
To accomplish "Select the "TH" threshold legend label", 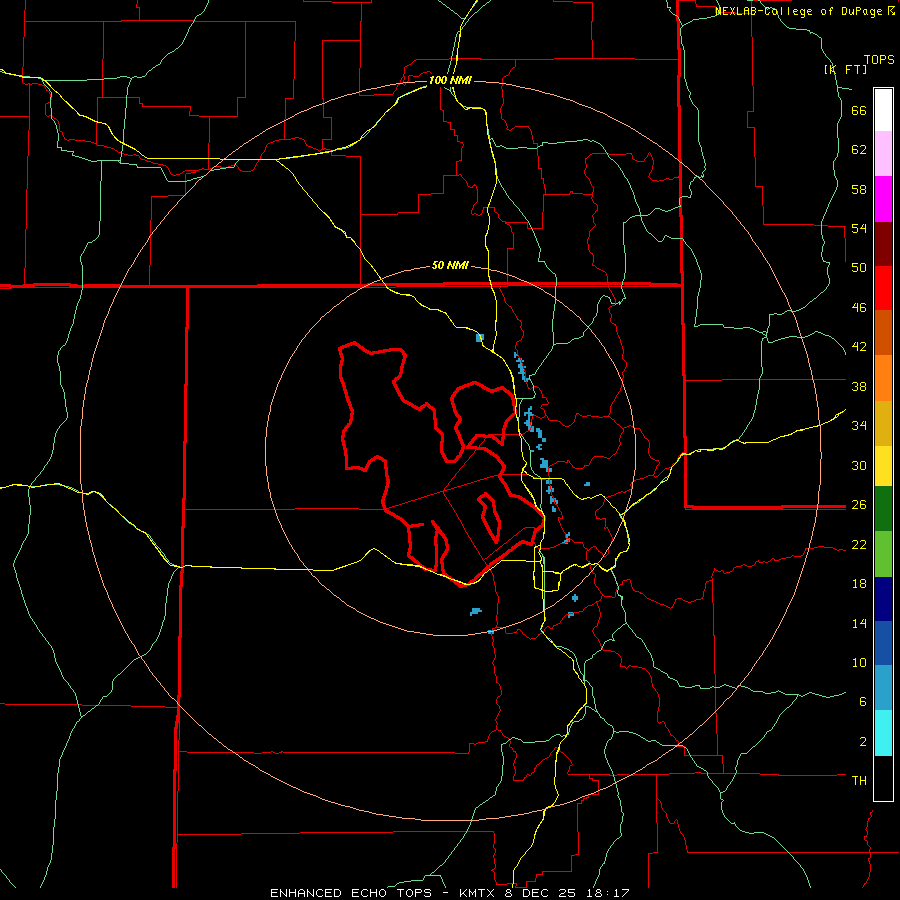I will (859, 781).
